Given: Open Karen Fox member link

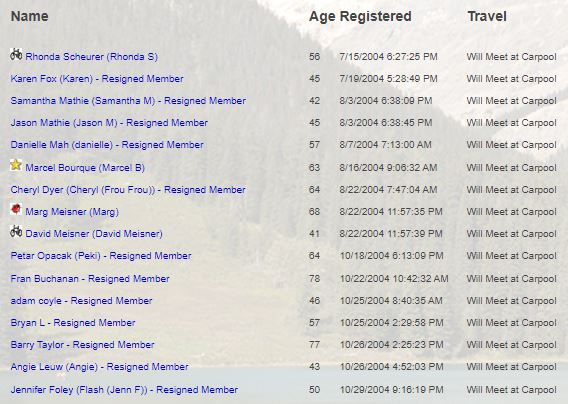Looking at the screenshot, I should pos(97,79).
